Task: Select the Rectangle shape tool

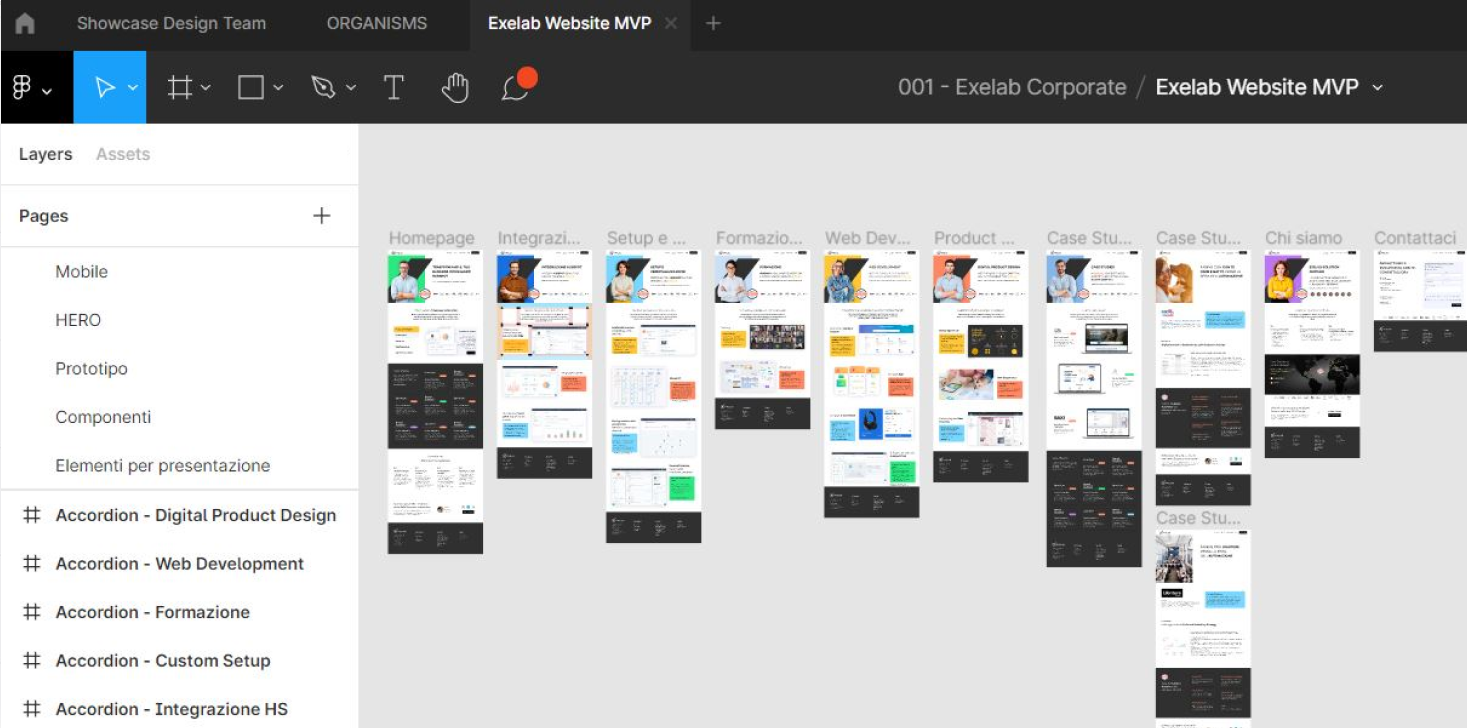Action: (251, 88)
